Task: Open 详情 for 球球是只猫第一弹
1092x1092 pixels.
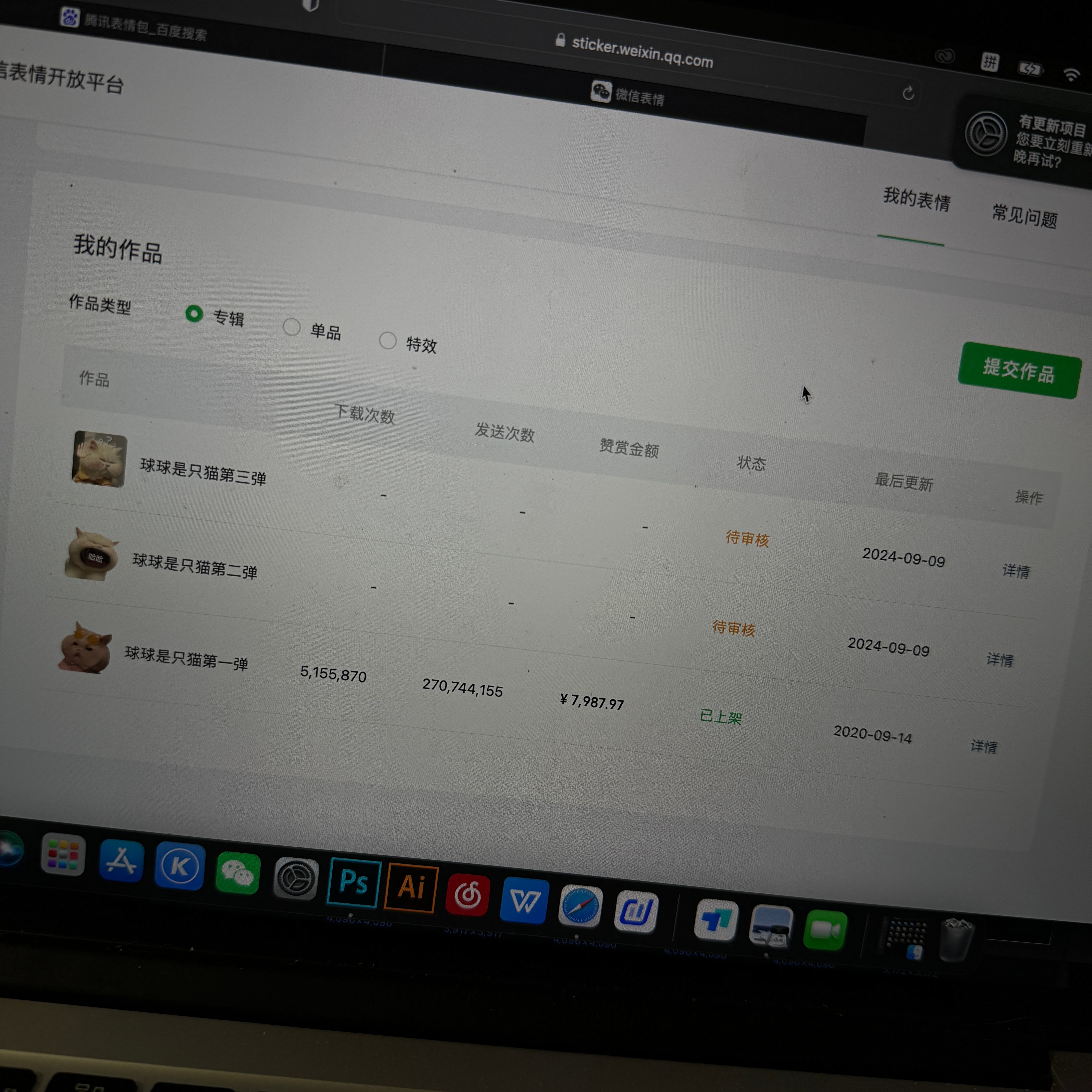Action: 983,747
